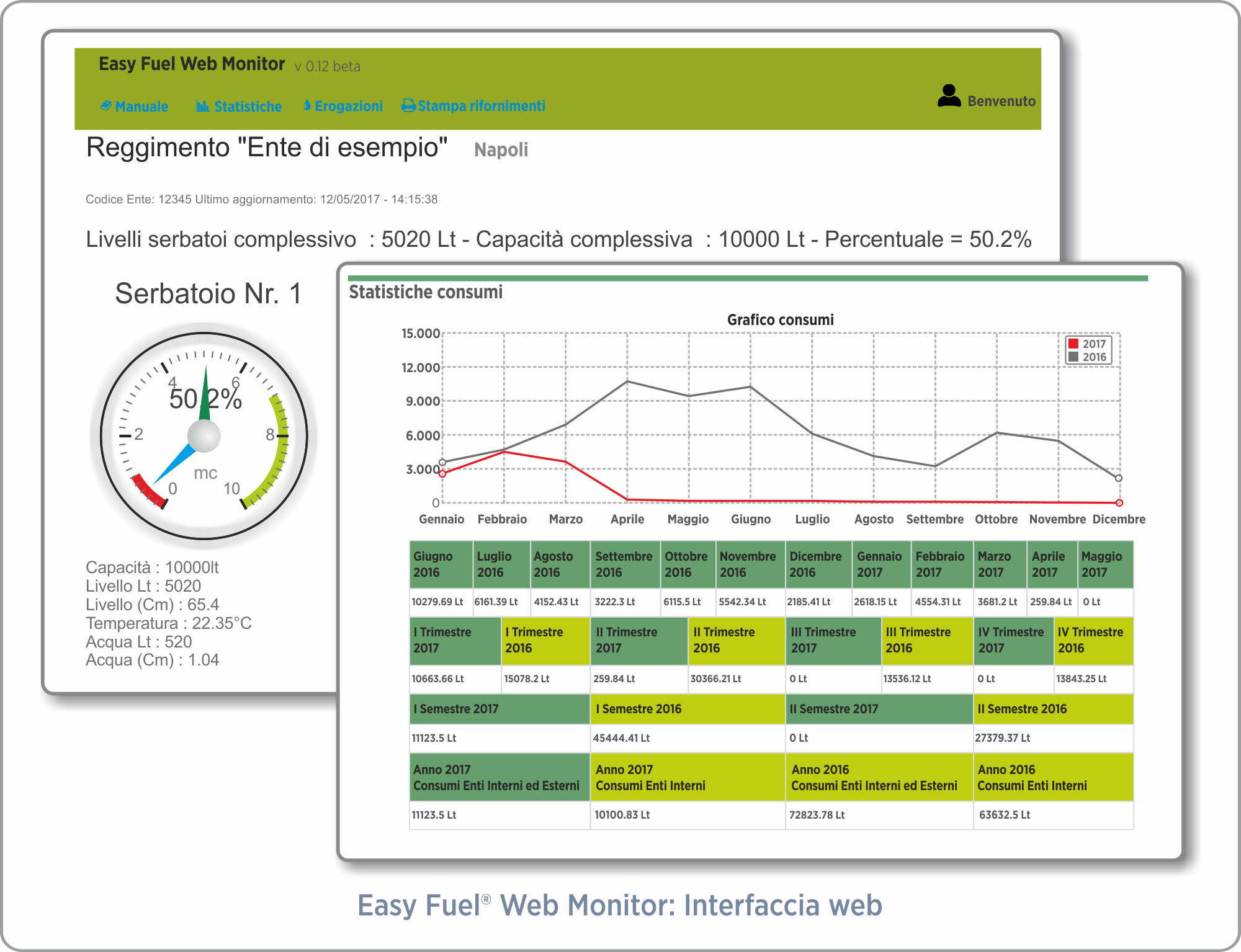The height and width of the screenshot is (952, 1241).
Task: Click the 45444.41 Lt cell
Action: point(688,738)
